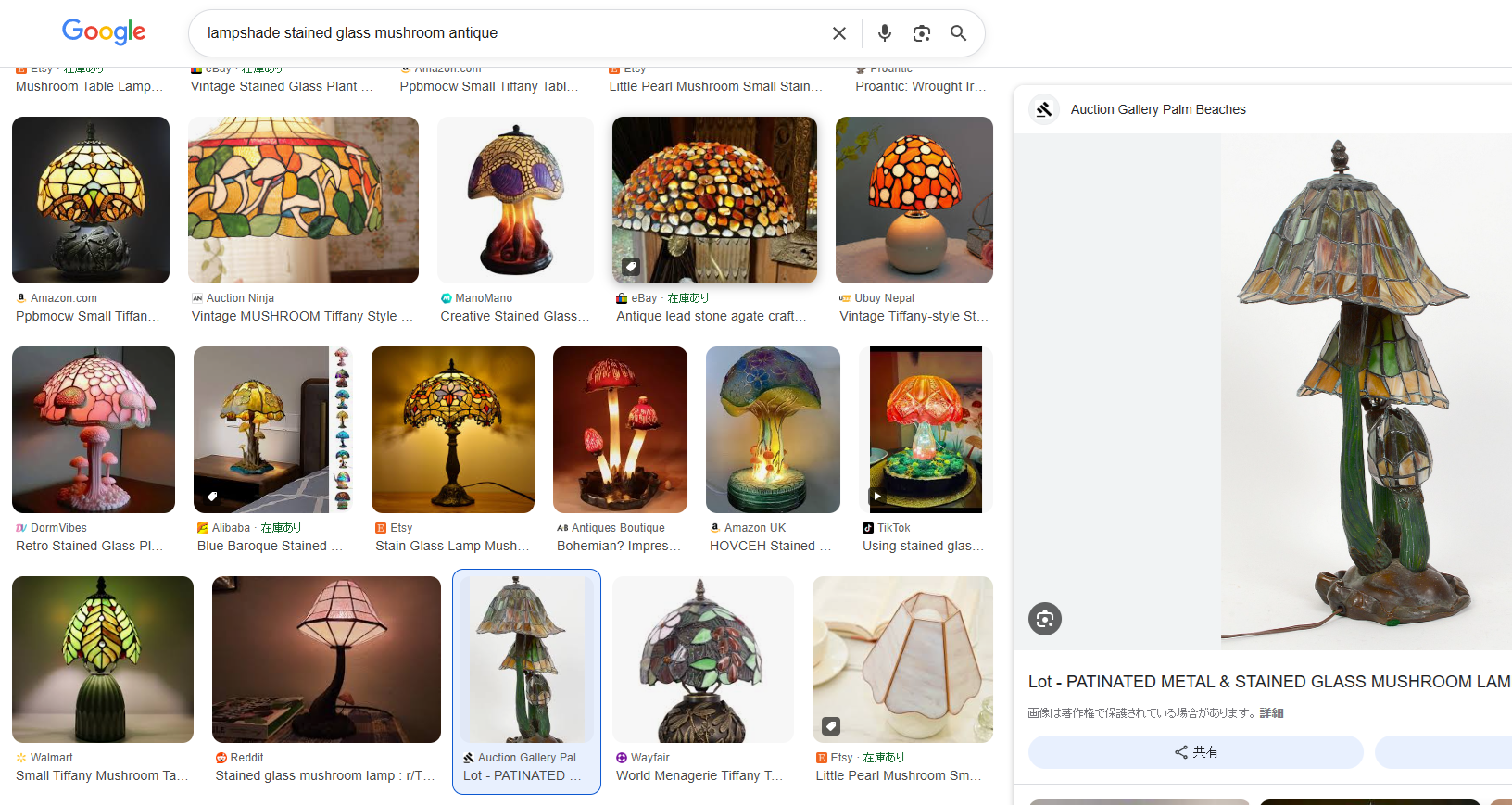Open Reddit stained glass mushroom lamp thumbnail
The image size is (1512, 805).
coord(326,660)
